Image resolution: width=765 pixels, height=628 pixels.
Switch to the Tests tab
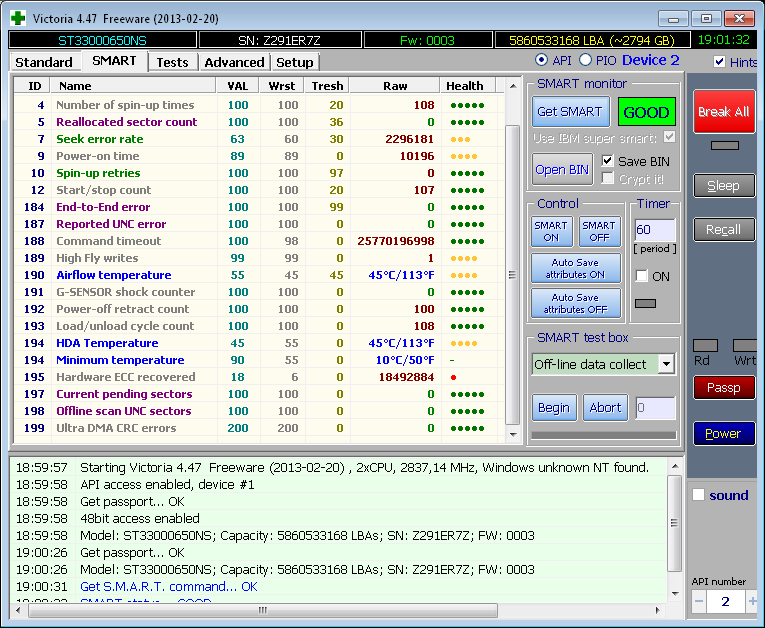coord(172,62)
